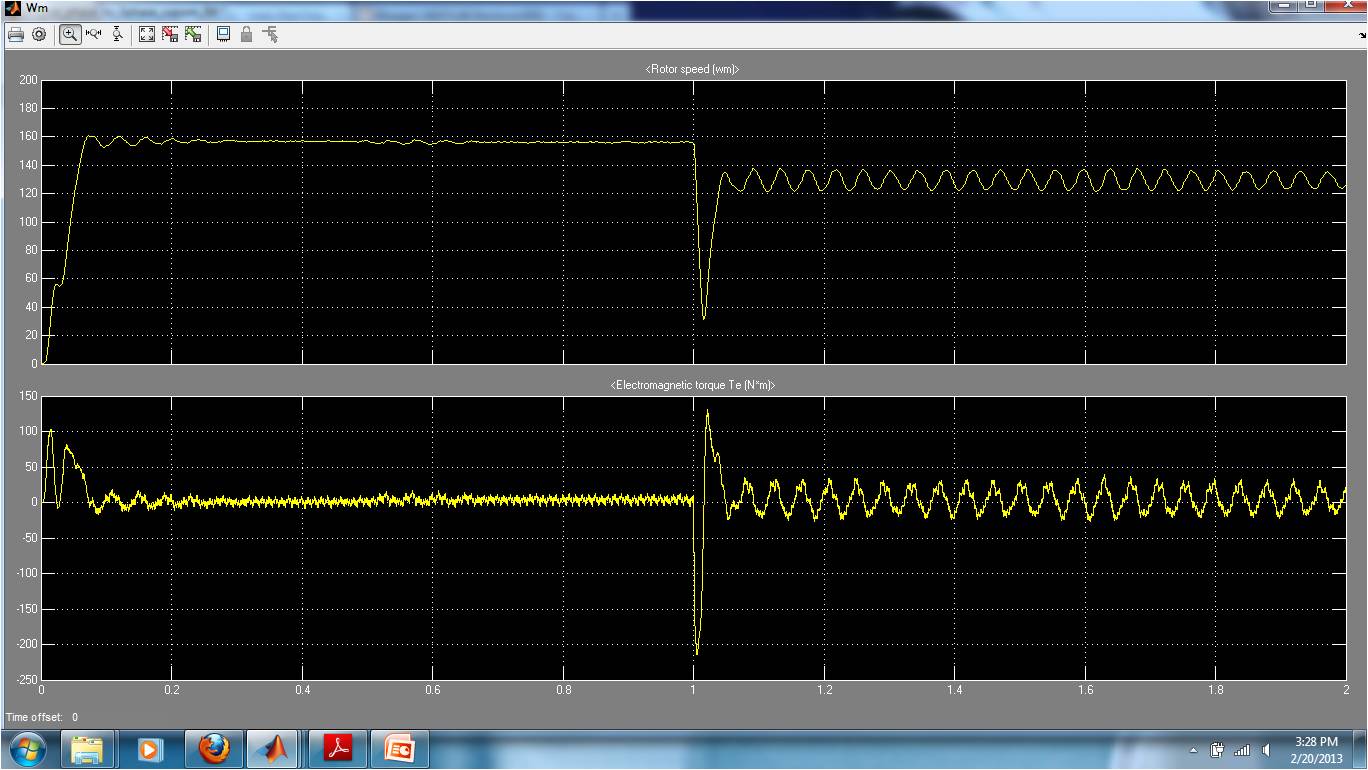Screen dimensions: 1368x770
Task: Enable floating scope mode
Action: pos(222,33)
